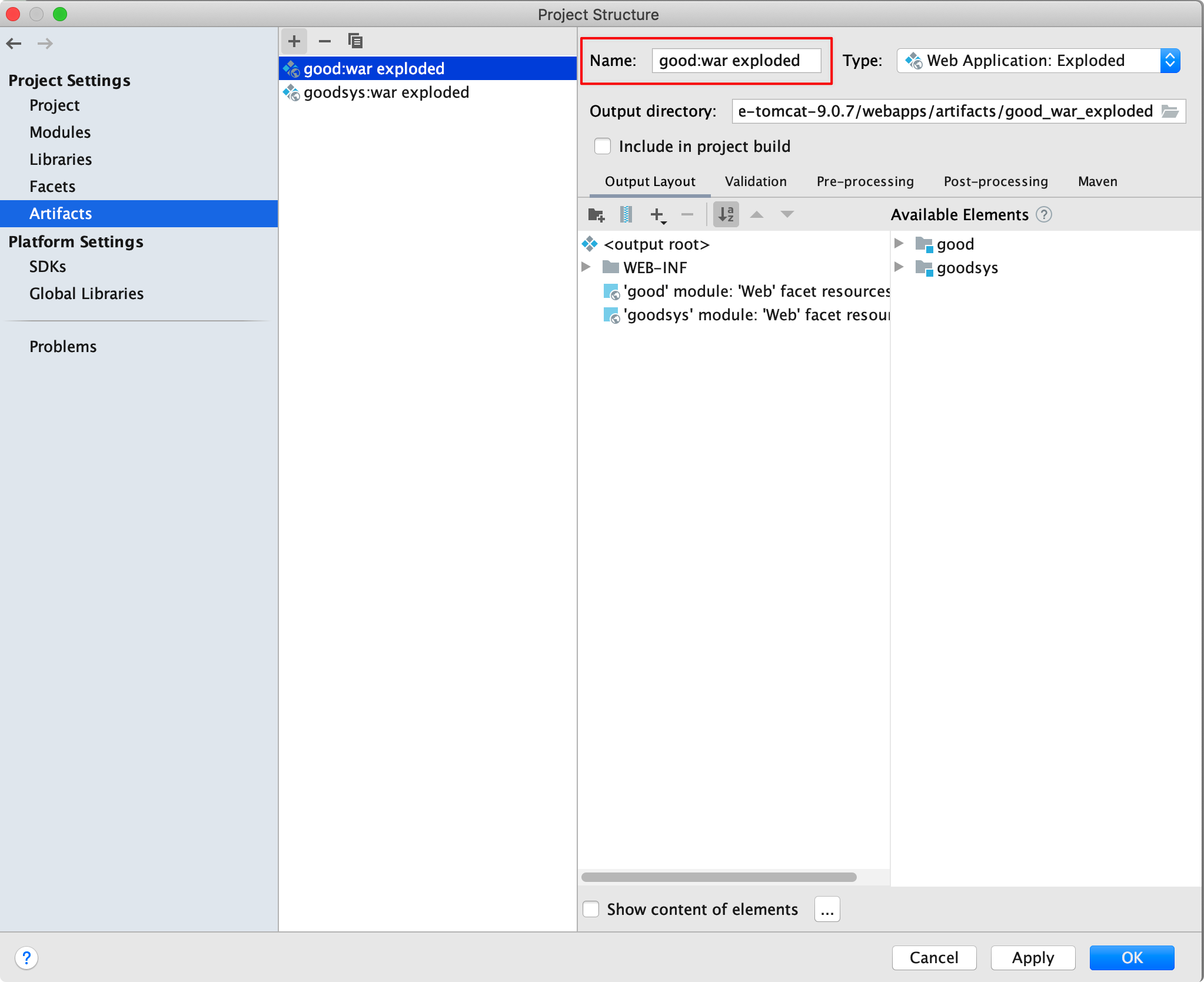Enable Include in project build

[x=603, y=146]
